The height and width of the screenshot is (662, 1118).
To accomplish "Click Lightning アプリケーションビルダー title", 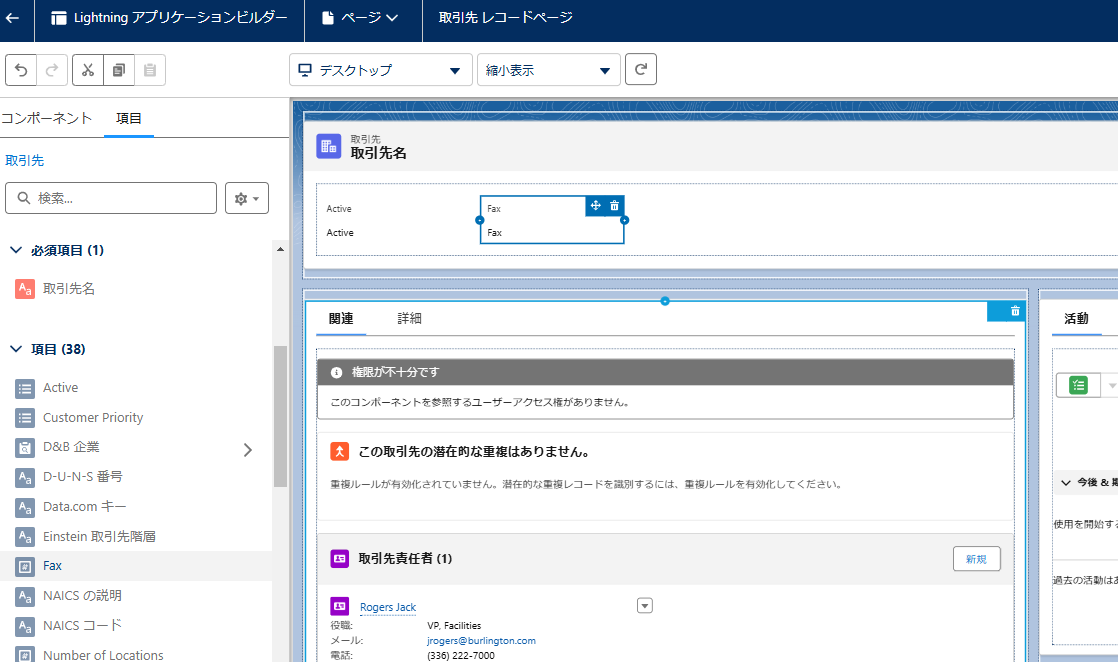I will coord(169,18).
